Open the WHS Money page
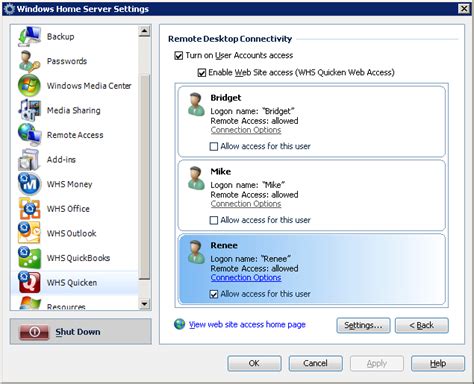Screen dimensions: 474x384 click(70, 184)
